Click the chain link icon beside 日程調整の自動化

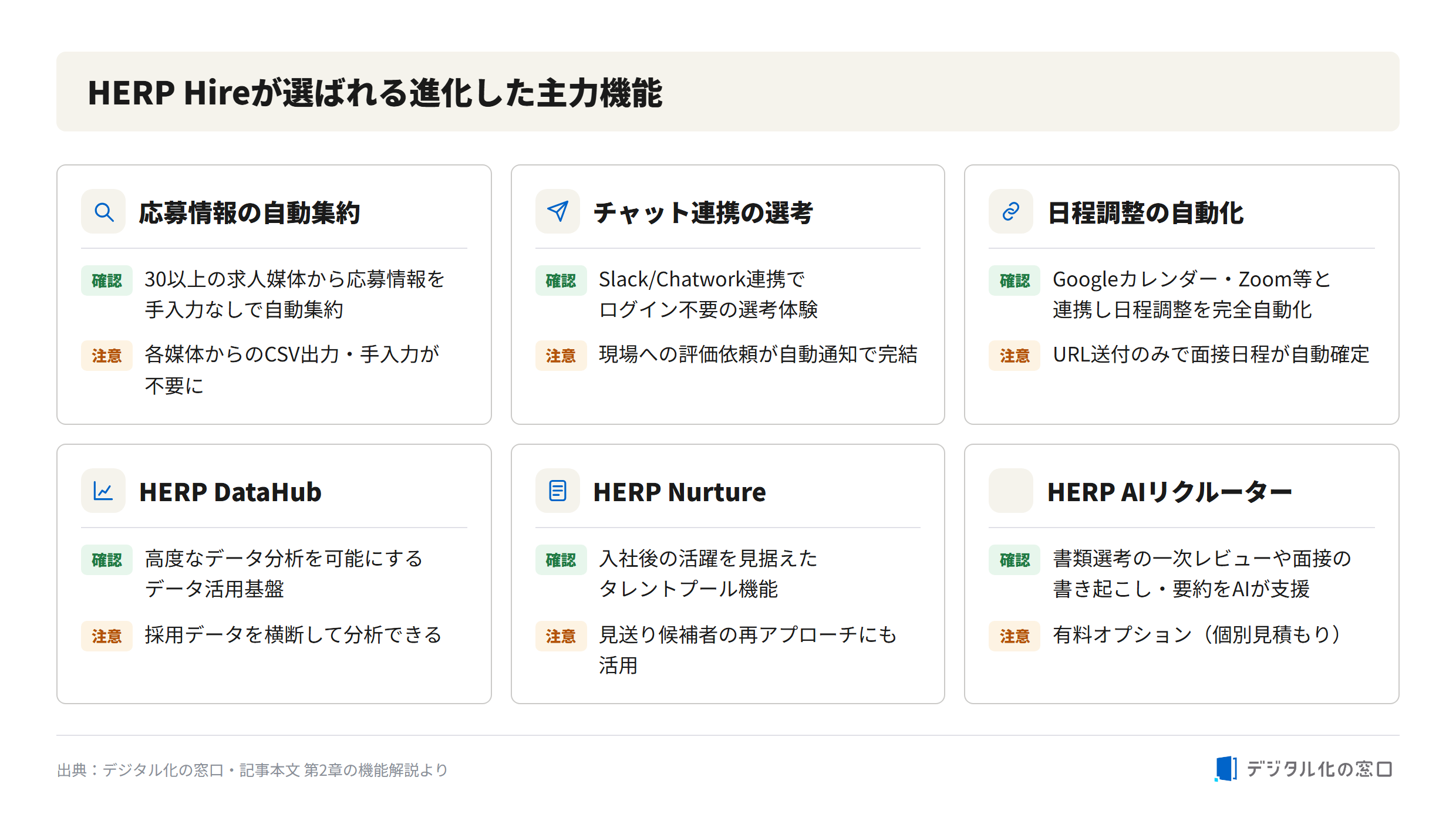pos(1011,212)
